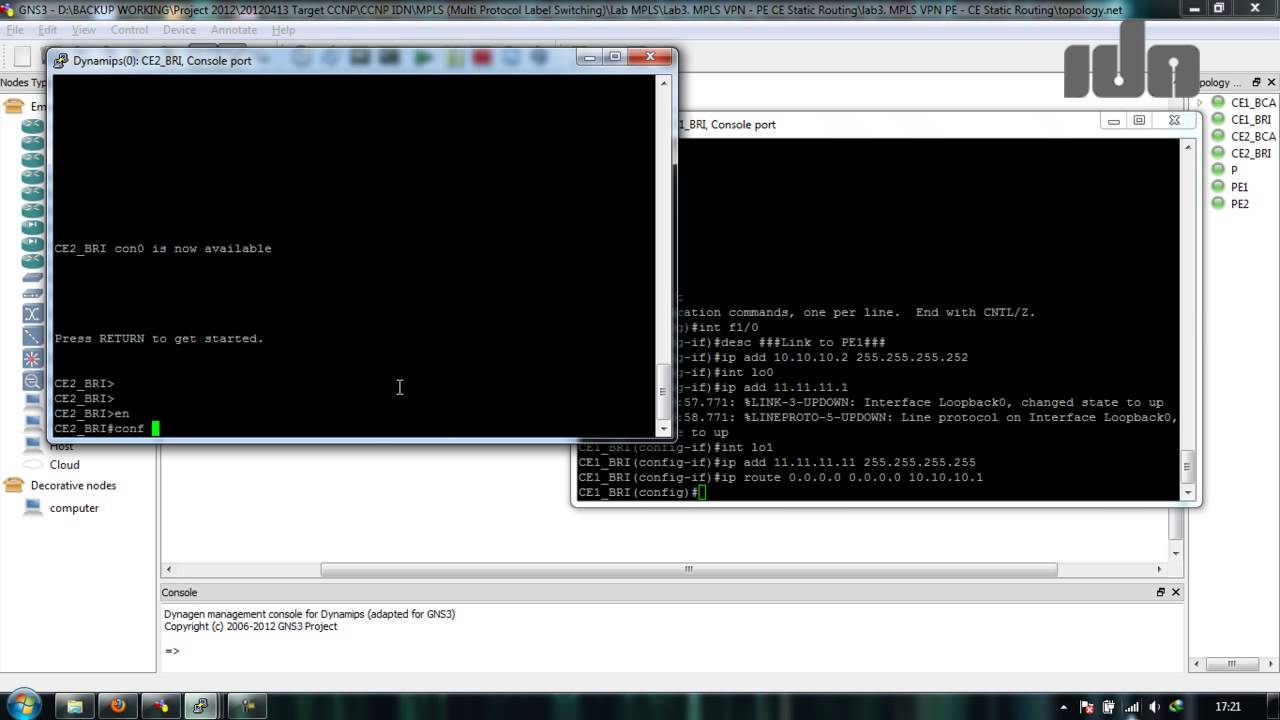1280x720 pixels.
Task: Click the CE1_BRI console scroll up arrow
Action: pyautogui.click(x=1188, y=147)
